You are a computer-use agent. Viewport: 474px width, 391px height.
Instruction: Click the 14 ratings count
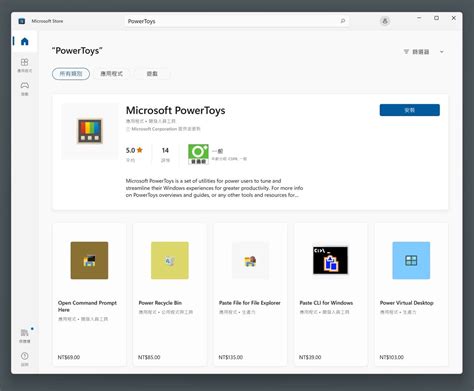165,150
